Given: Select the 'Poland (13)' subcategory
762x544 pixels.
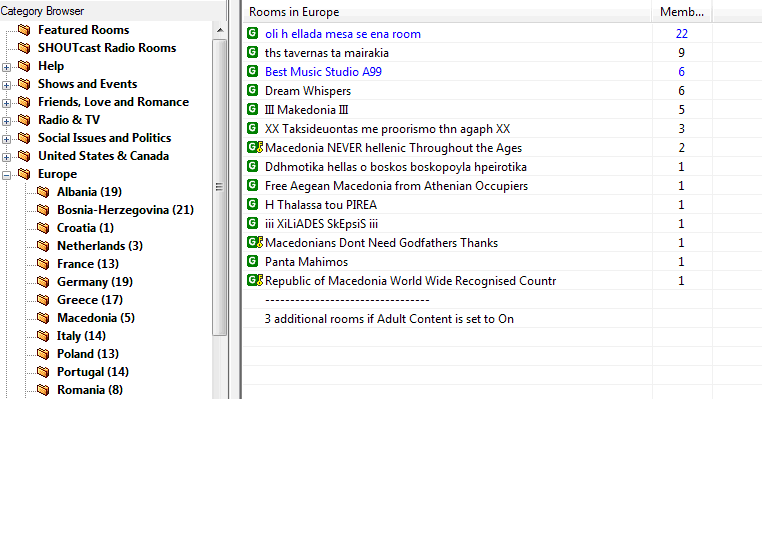Looking at the screenshot, I should point(87,354).
